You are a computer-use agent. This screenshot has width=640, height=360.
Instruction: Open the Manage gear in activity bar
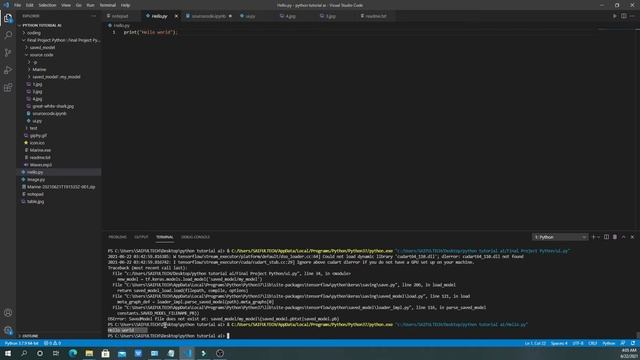(8, 330)
